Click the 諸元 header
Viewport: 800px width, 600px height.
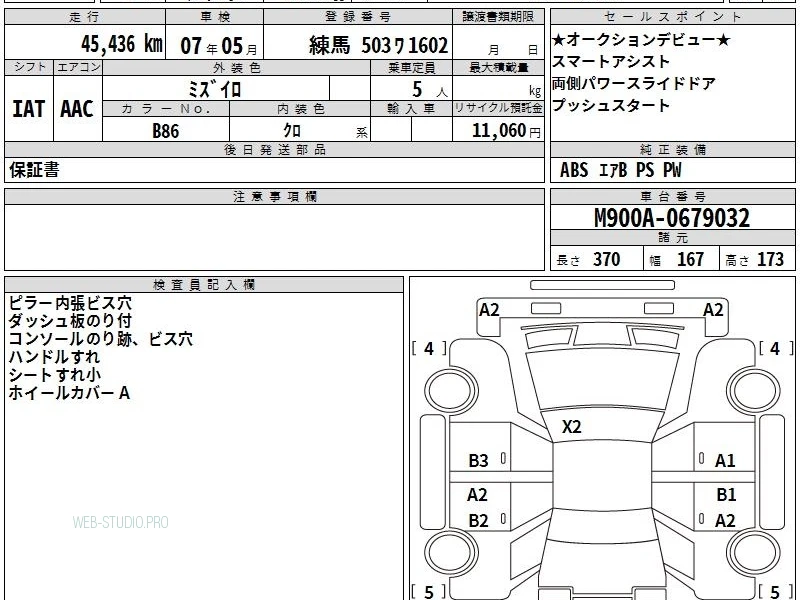pyautogui.click(x=672, y=238)
